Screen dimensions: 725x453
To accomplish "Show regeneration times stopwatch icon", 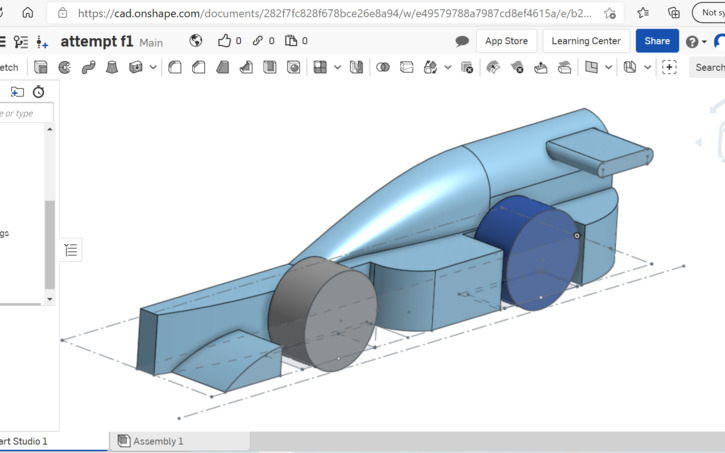I will [x=38, y=92].
